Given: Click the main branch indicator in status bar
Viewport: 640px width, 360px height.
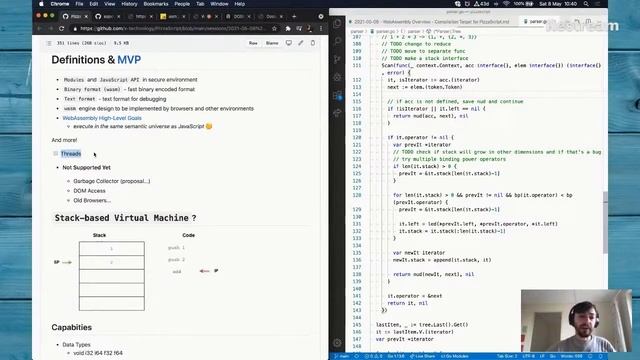Looking at the screenshot, I should coord(342,356).
